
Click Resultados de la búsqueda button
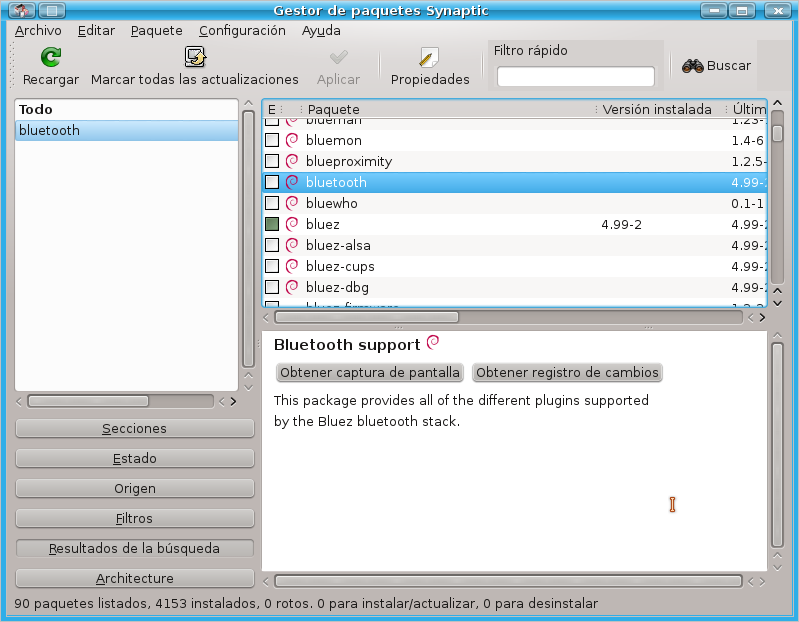pyautogui.click(x=135, y=549)
